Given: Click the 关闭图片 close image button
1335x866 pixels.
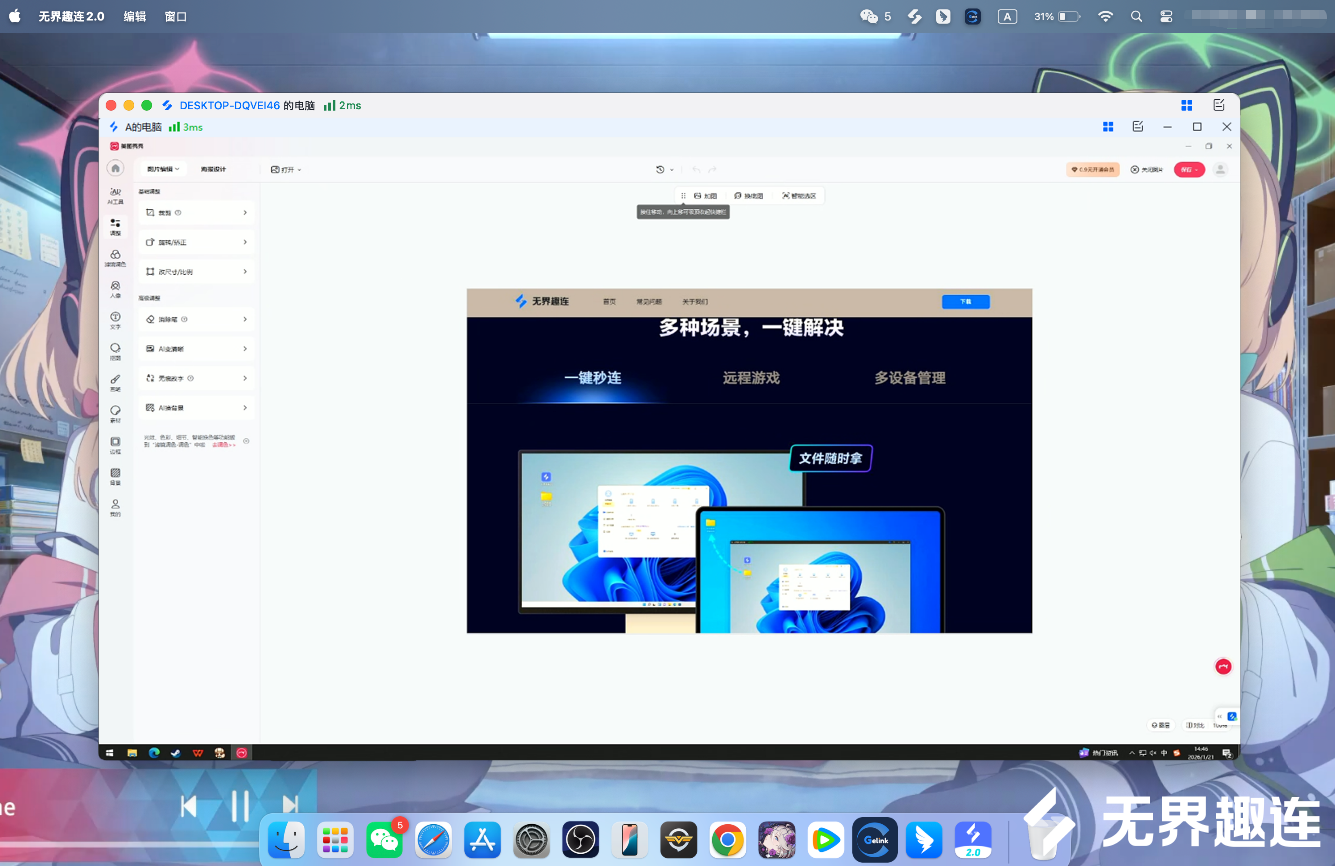Looking at the screenshot, I should point(1147,170).
